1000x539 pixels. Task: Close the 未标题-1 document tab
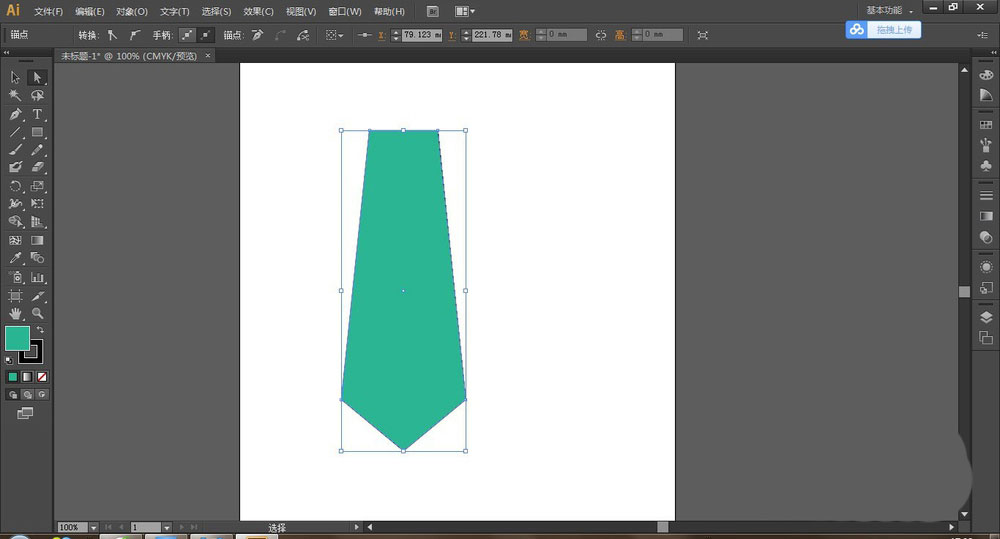[x=209, y=56]
